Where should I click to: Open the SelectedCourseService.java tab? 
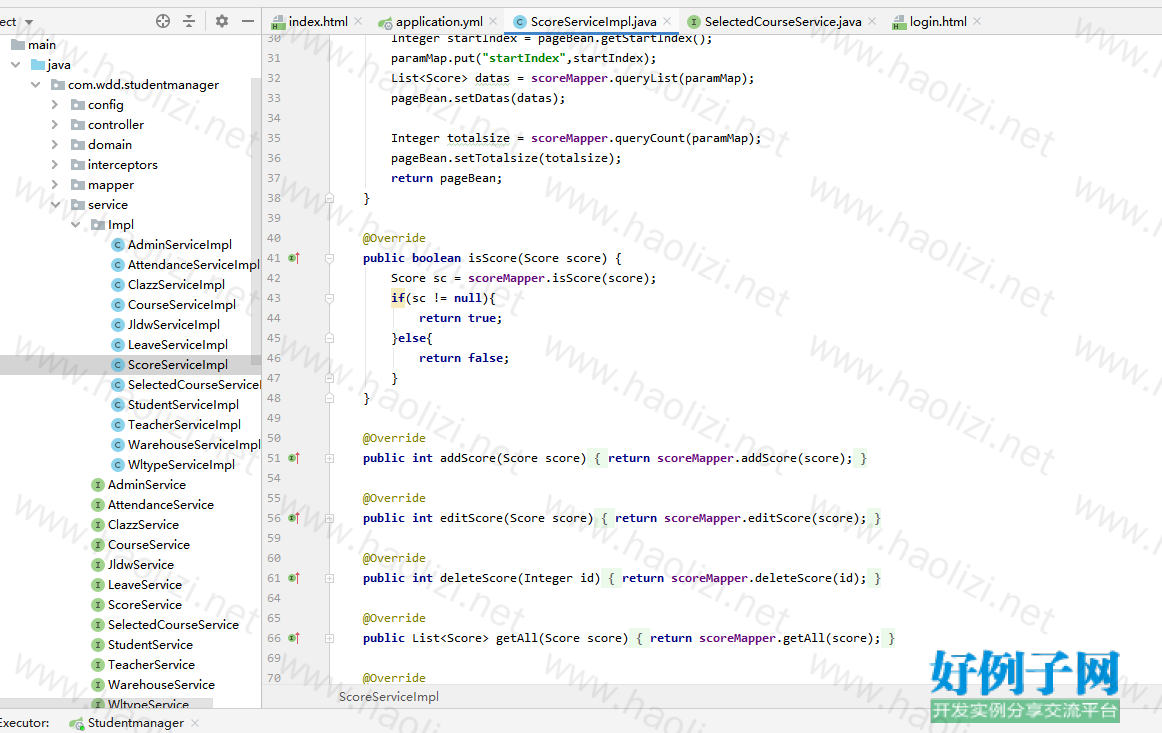(781, 21)
